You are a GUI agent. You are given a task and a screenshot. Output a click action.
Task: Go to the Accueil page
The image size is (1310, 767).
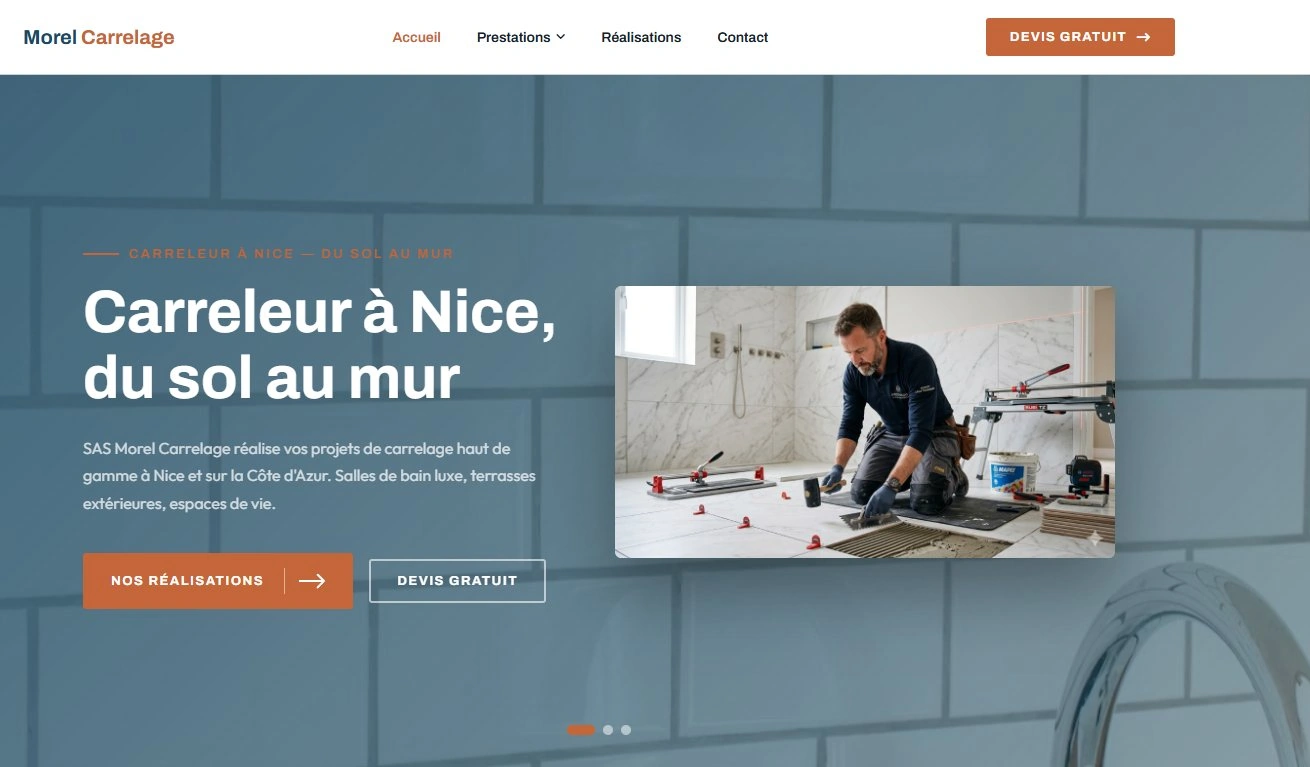[x=416, y=37]
